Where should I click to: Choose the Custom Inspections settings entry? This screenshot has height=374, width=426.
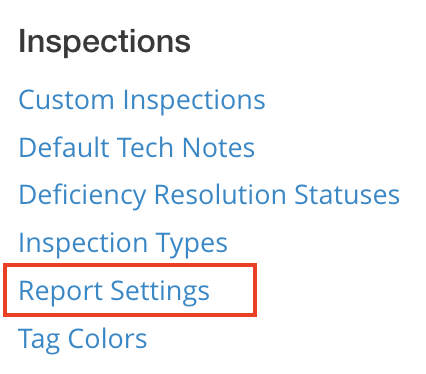(142, 100)
